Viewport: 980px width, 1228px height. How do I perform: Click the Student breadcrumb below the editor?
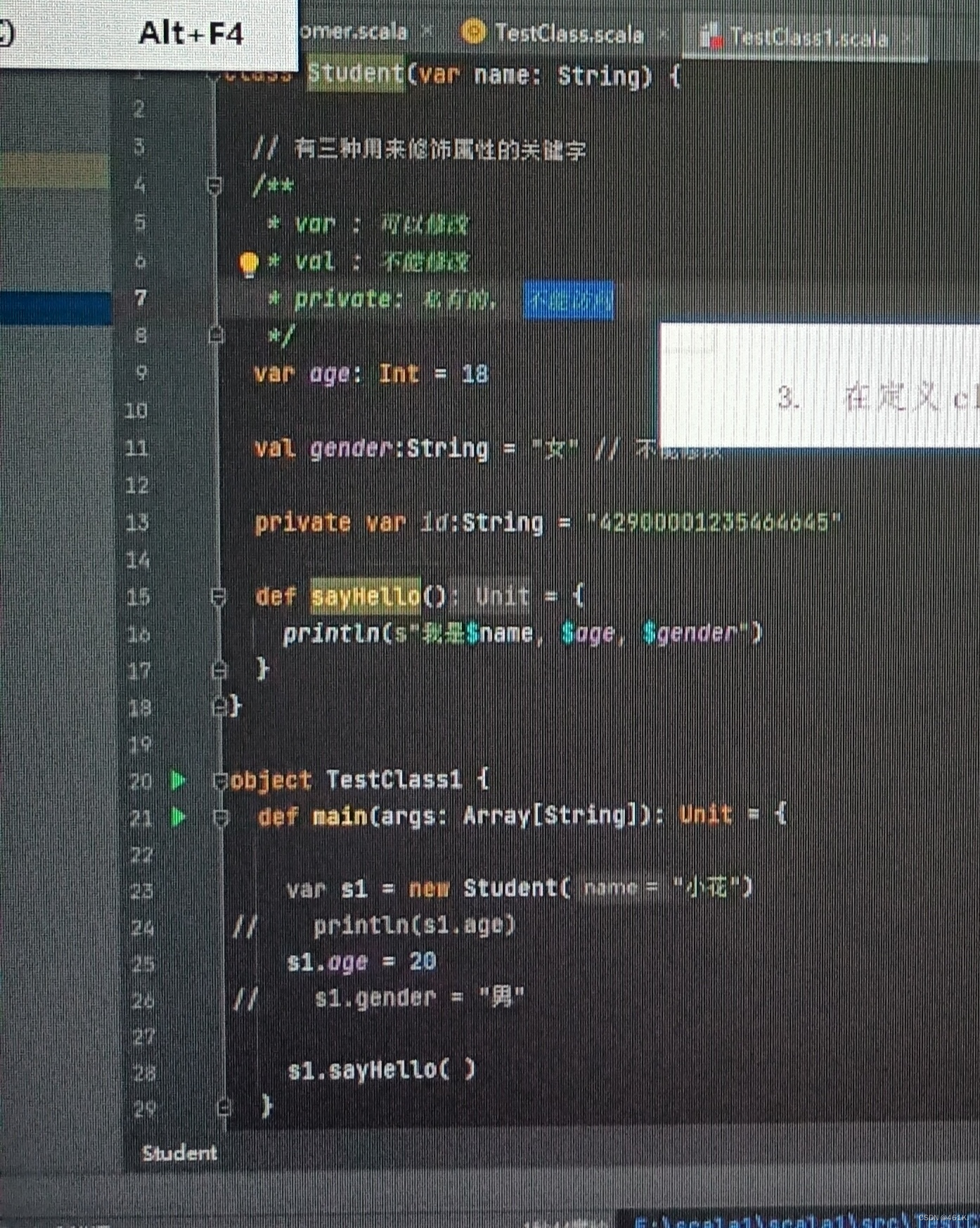[x=179, y=1153]
